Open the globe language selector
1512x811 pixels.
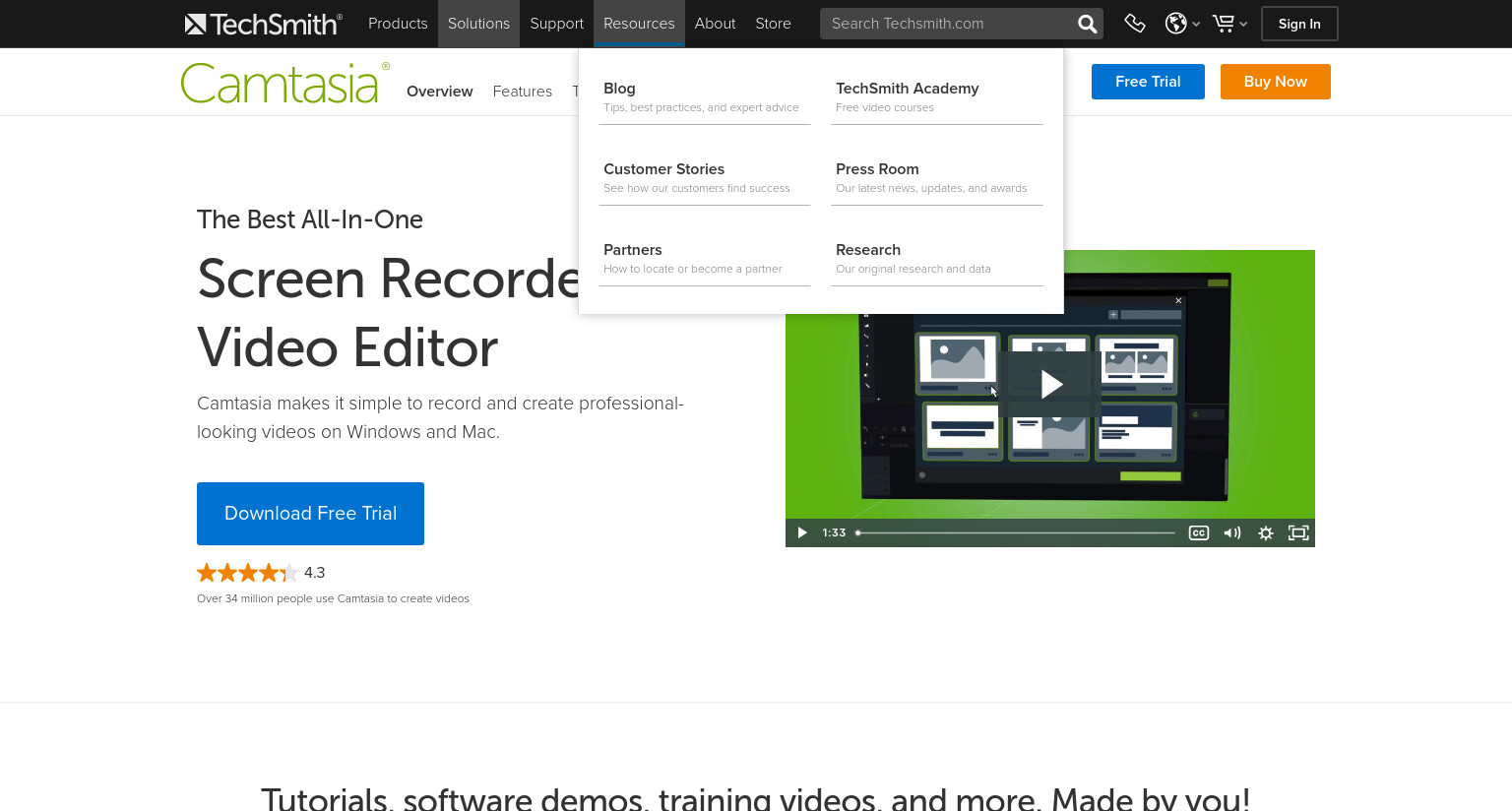coord(1182,24)
